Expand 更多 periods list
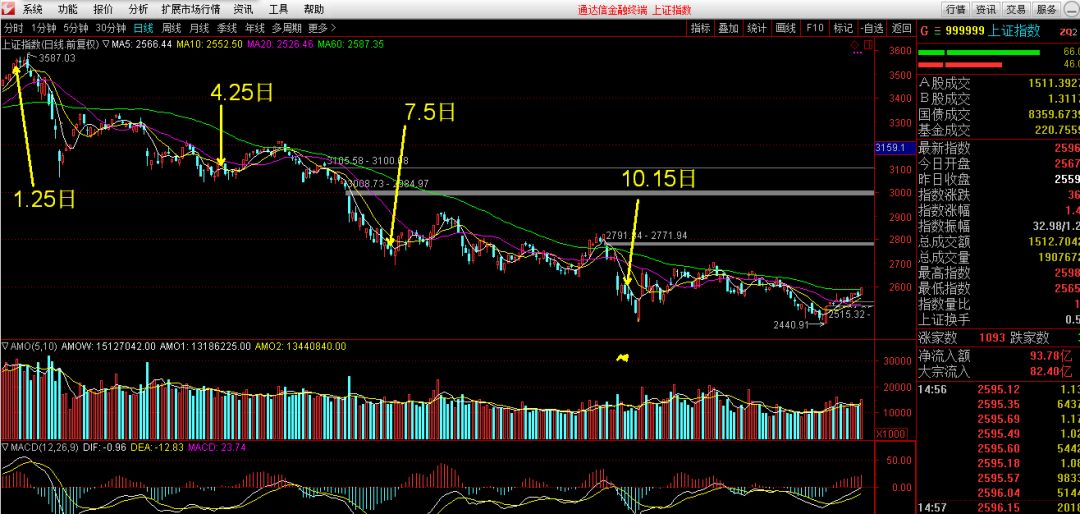This screenshot has height=514, width=1080. point(322,28)
